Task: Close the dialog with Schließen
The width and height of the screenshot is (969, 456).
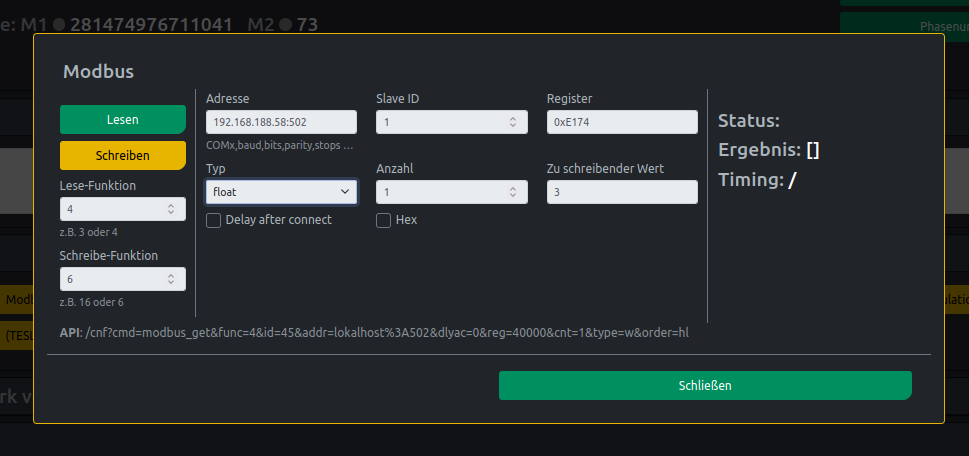Action: point(705,386)
